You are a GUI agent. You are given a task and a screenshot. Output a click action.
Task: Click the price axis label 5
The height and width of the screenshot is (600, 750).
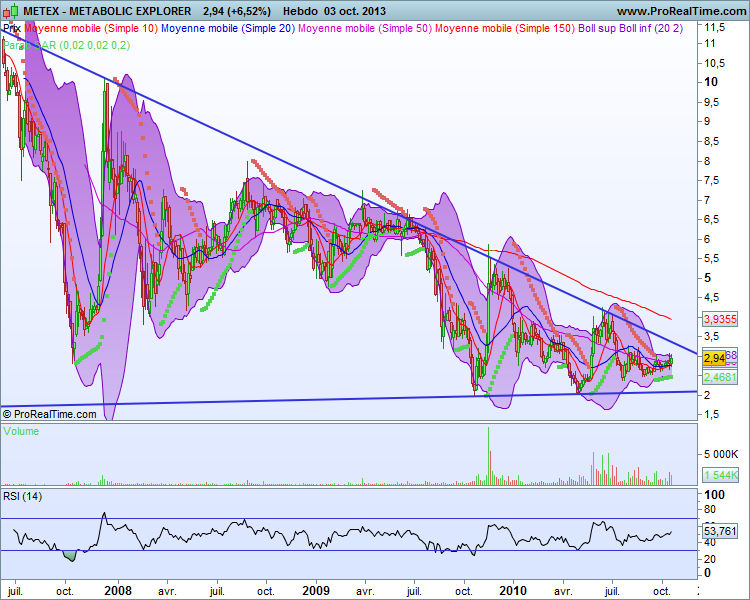point(707,278)
